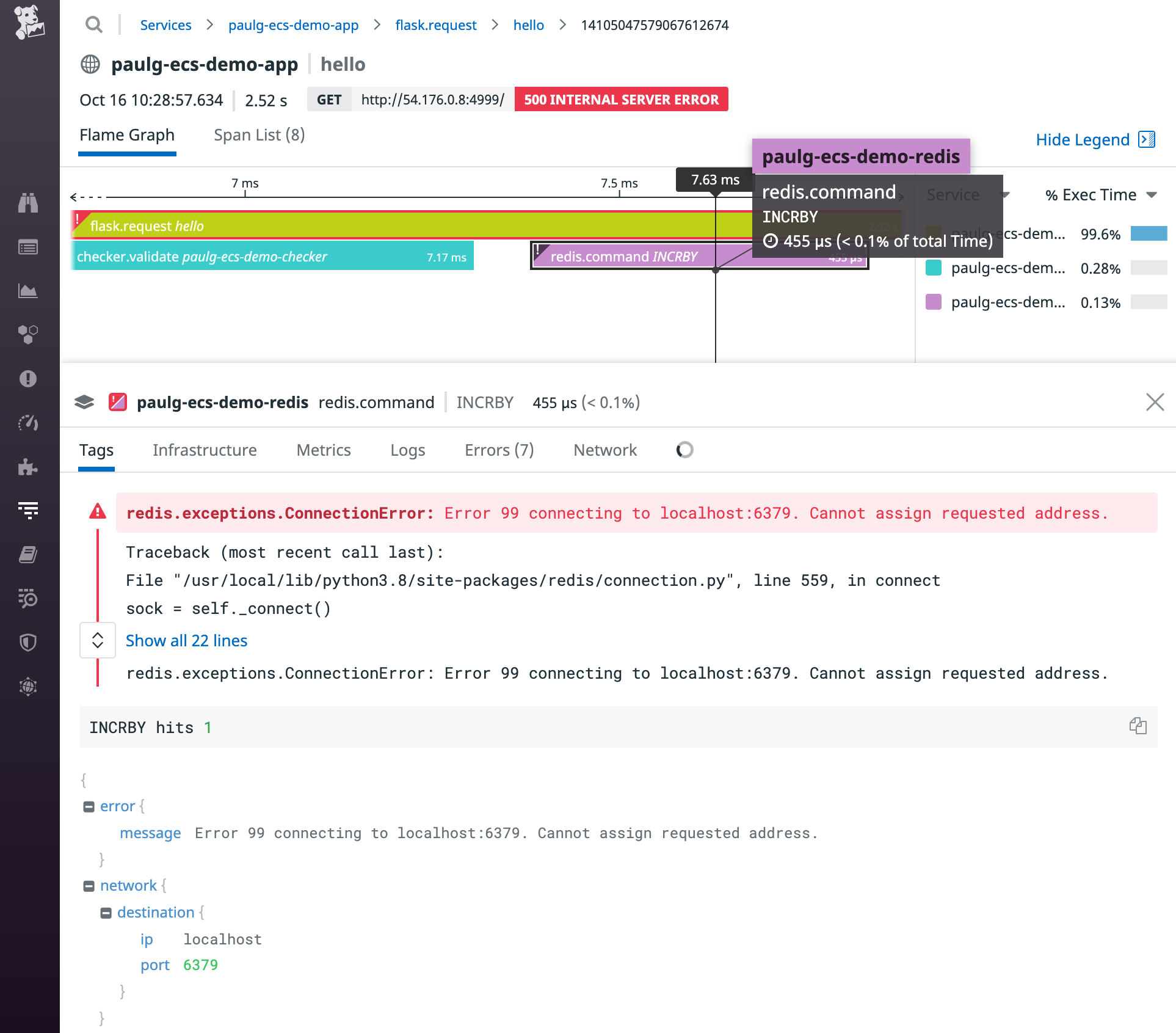Show all 22 lines of the traceback
Image resolution: width=1176 pixels, height=1033 pixels.
[x=186, y=640]
